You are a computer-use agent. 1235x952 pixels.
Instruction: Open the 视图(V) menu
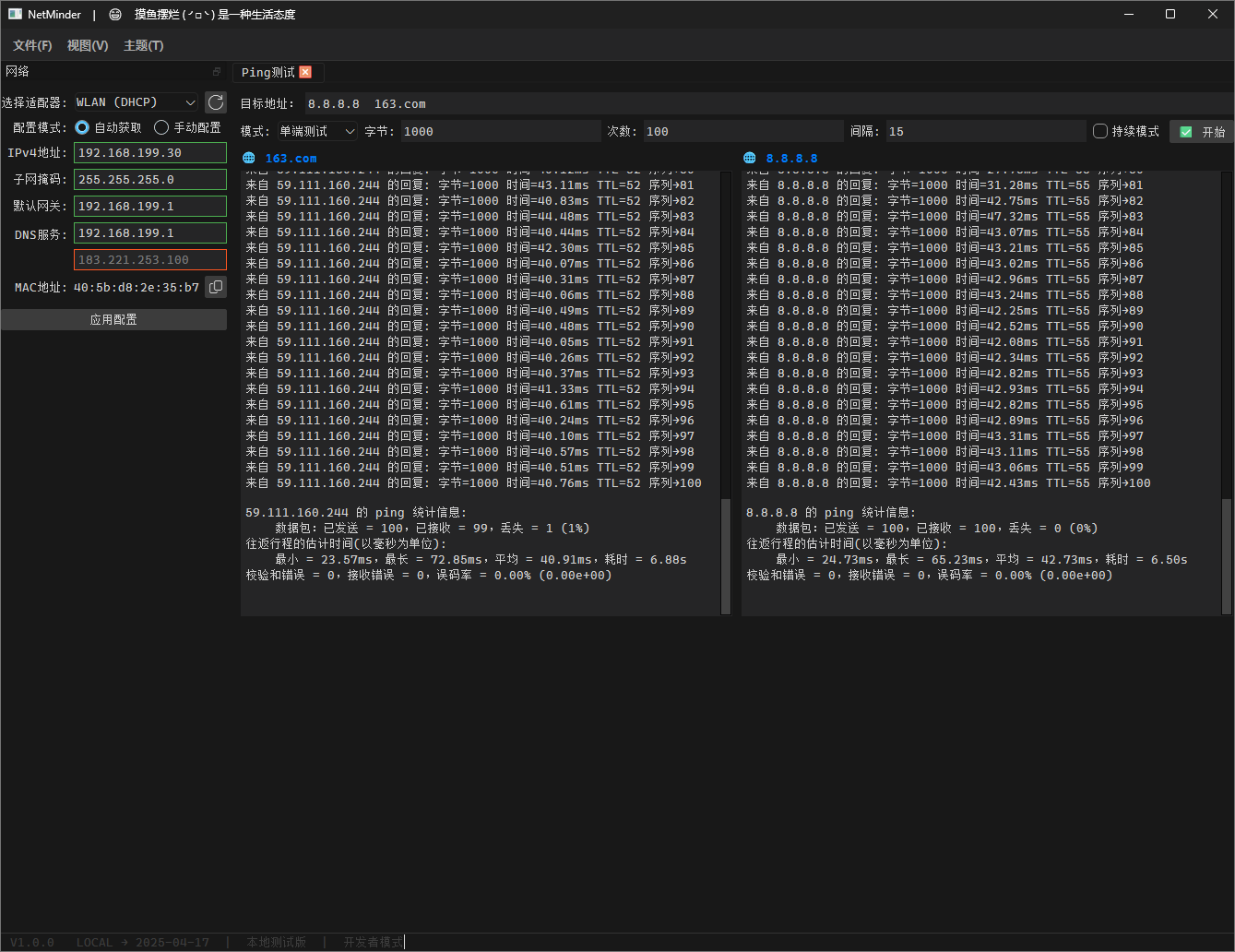coord(88,45)
